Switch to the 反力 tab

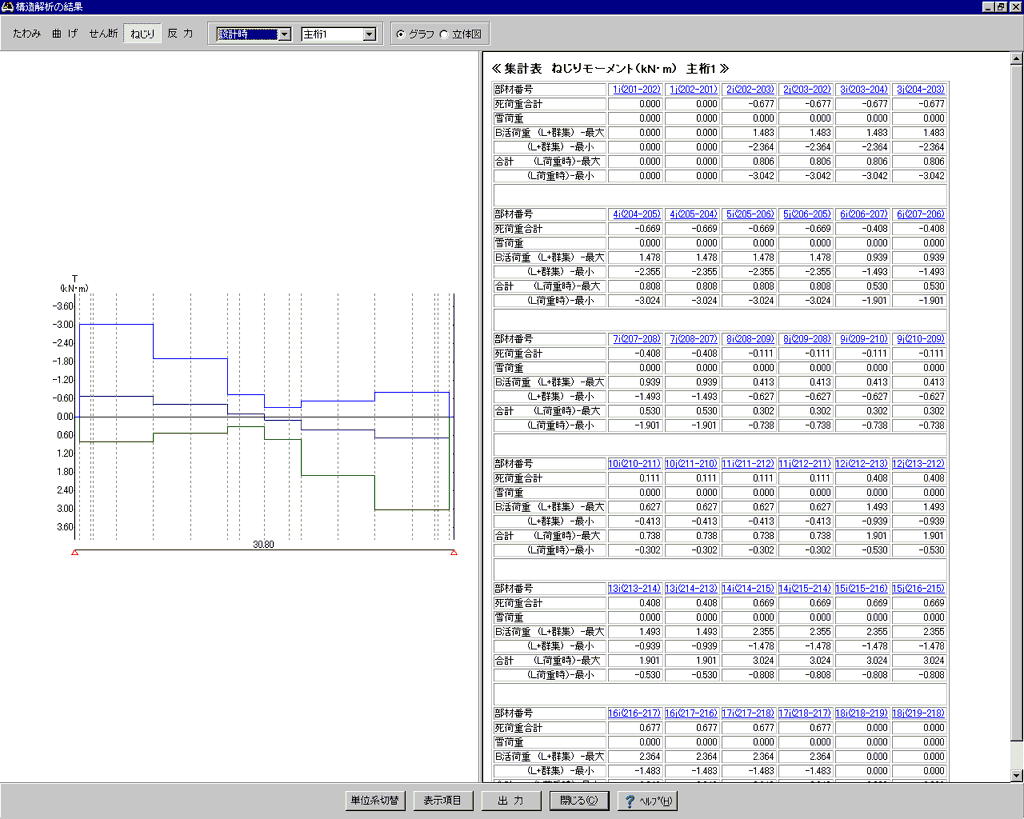tap(181, 33)
